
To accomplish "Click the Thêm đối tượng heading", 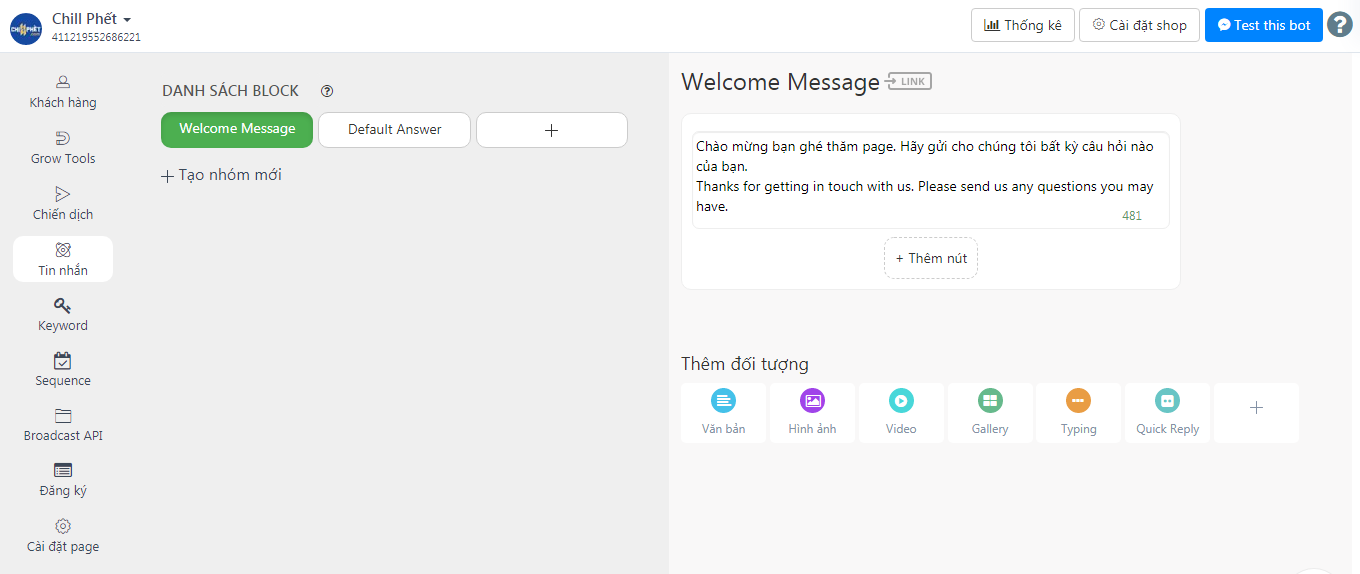I will click(x=745, y=364).
